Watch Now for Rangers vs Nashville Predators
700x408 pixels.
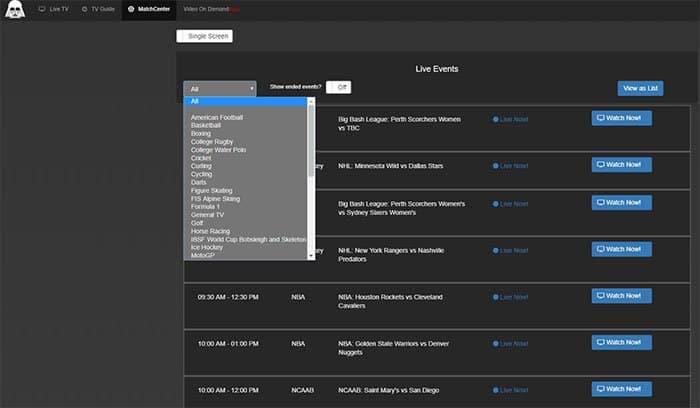[621, 249]
